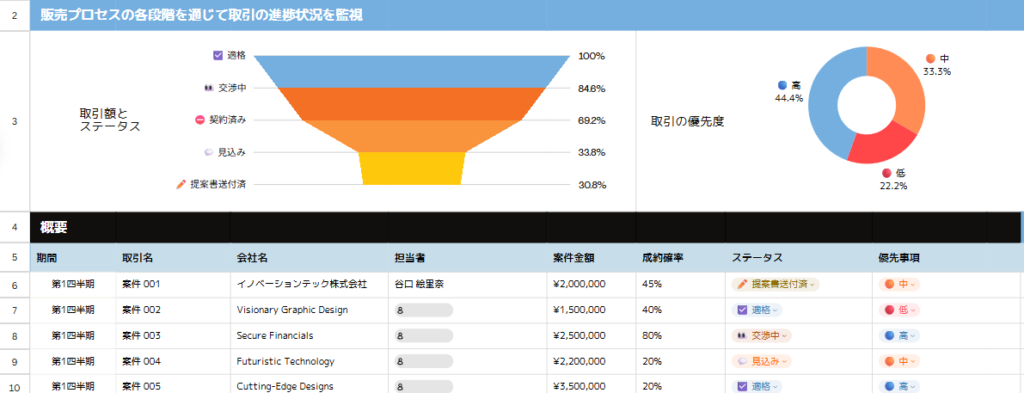Open the 提案書送付済 status dropdown for 案件 001
Viewport: 1024px width, 393px height.
point(776,284)
